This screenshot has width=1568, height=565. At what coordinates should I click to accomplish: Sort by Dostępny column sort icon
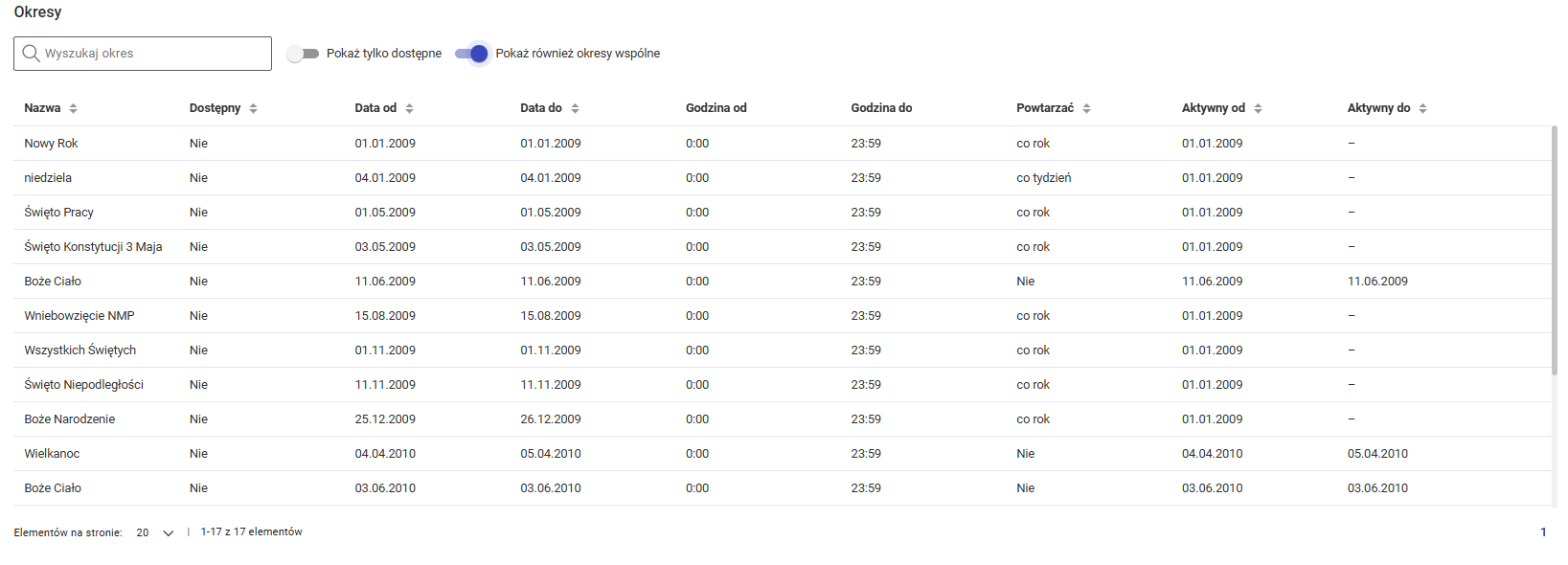pyautogui.click(x=254, y=108)
